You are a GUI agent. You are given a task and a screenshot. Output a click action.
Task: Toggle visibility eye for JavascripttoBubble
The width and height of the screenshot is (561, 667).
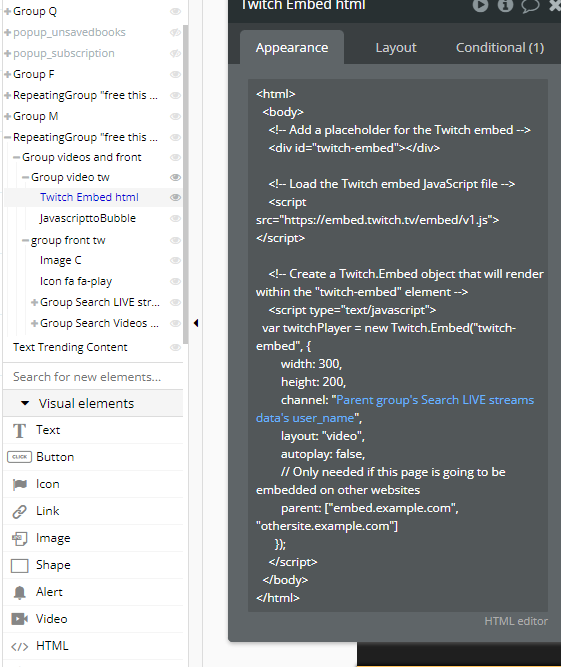(175, 218)
